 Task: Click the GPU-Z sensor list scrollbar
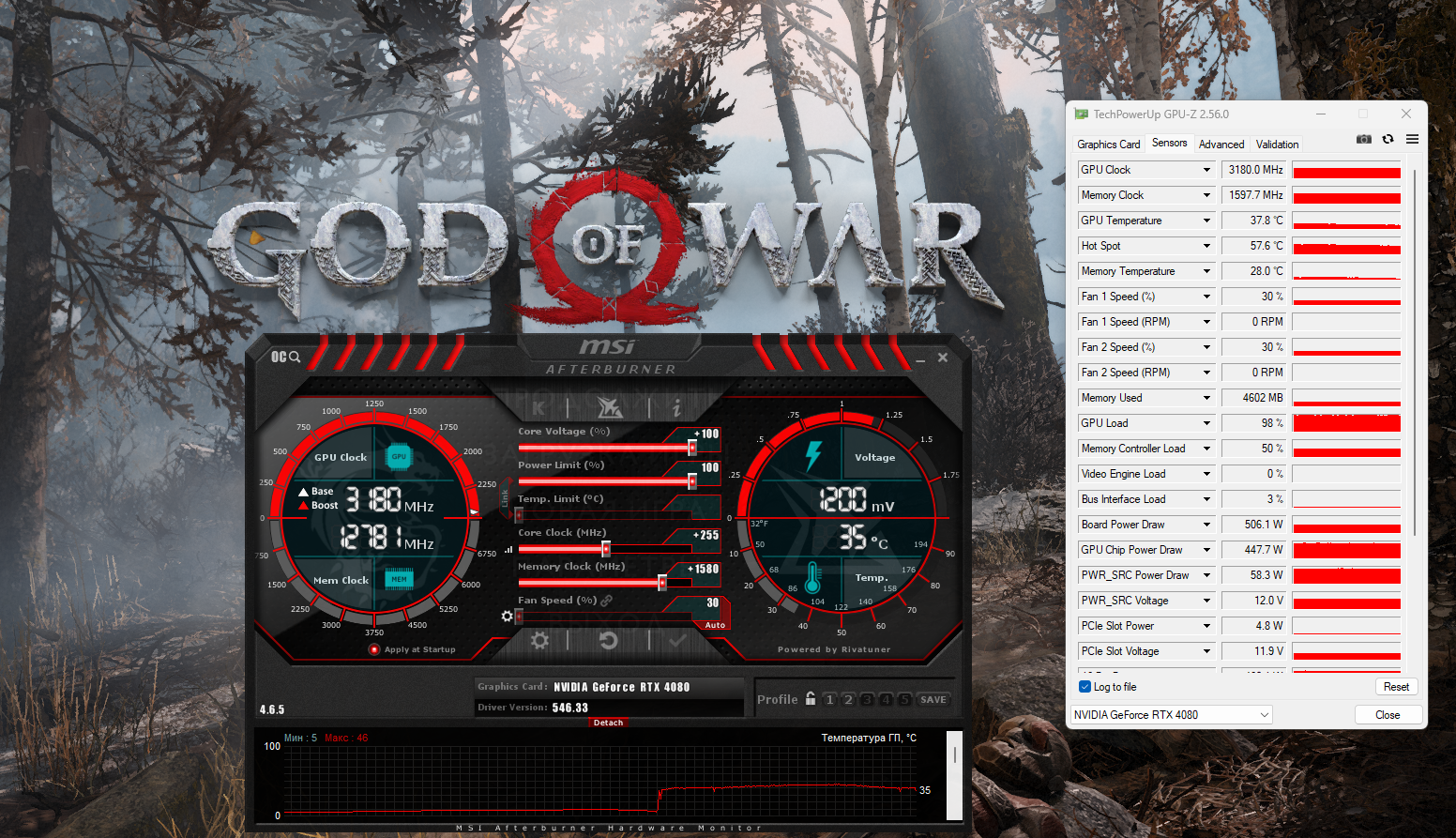tap(1414, 353)
